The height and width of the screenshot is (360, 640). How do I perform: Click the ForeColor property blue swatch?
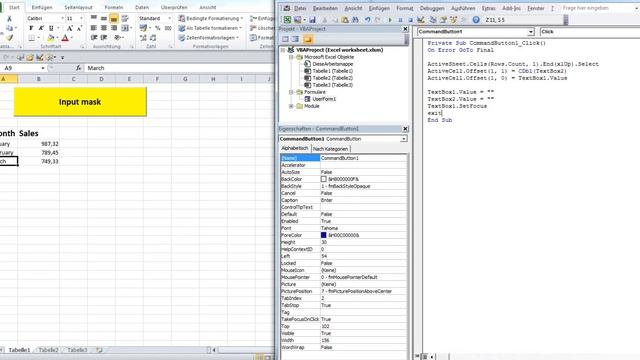tap(324, 235)
